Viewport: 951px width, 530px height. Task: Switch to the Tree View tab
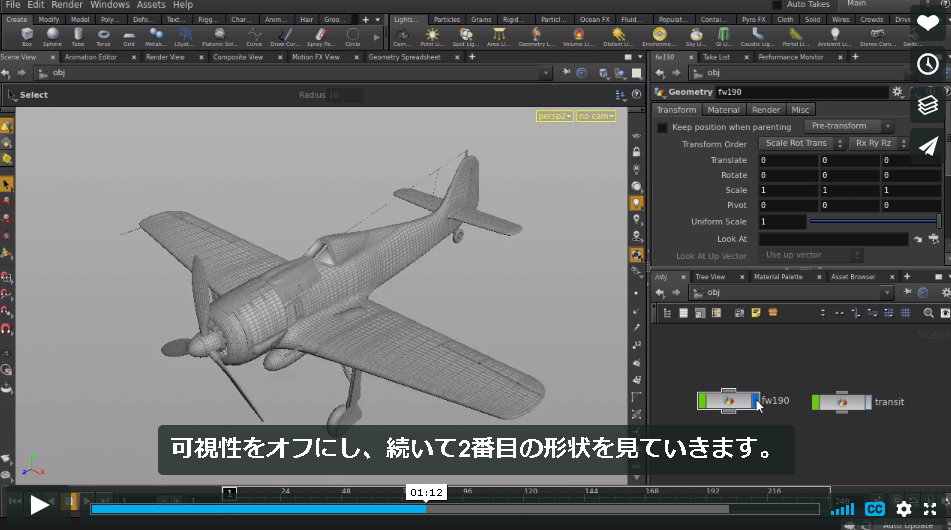[x=710, y=277]
